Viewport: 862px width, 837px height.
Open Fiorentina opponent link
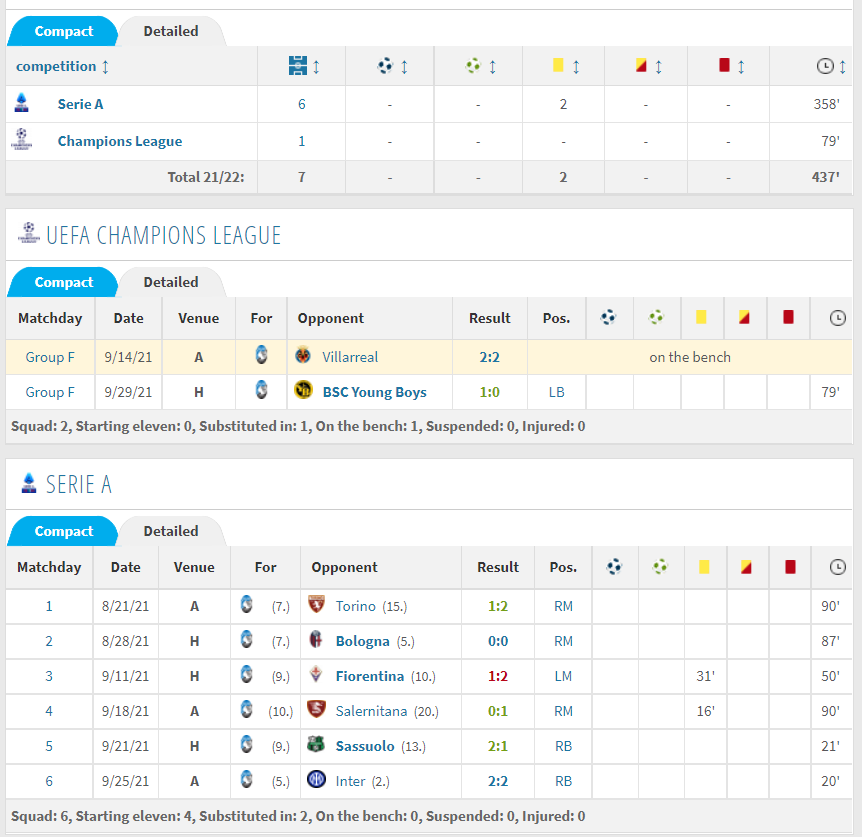pos(369,677)
